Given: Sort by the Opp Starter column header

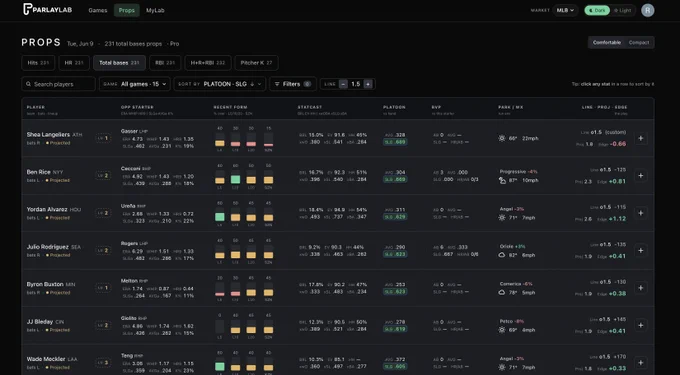Looking at the screenshot, I should [137, 107].
